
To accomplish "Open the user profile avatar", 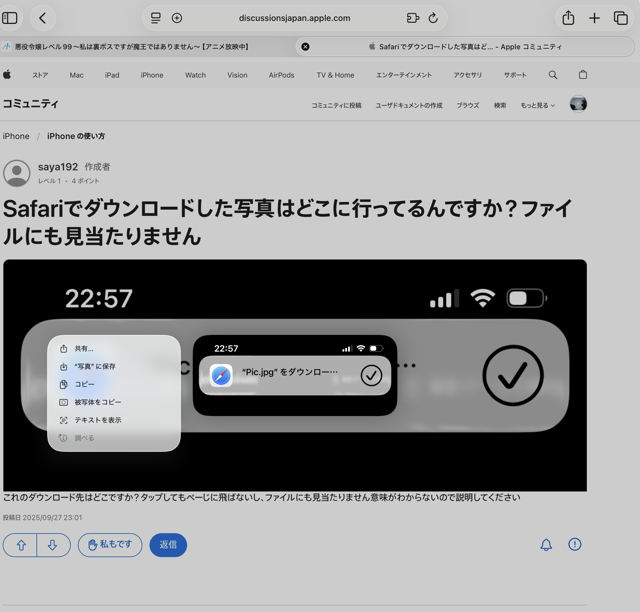I will pos(578,104).
